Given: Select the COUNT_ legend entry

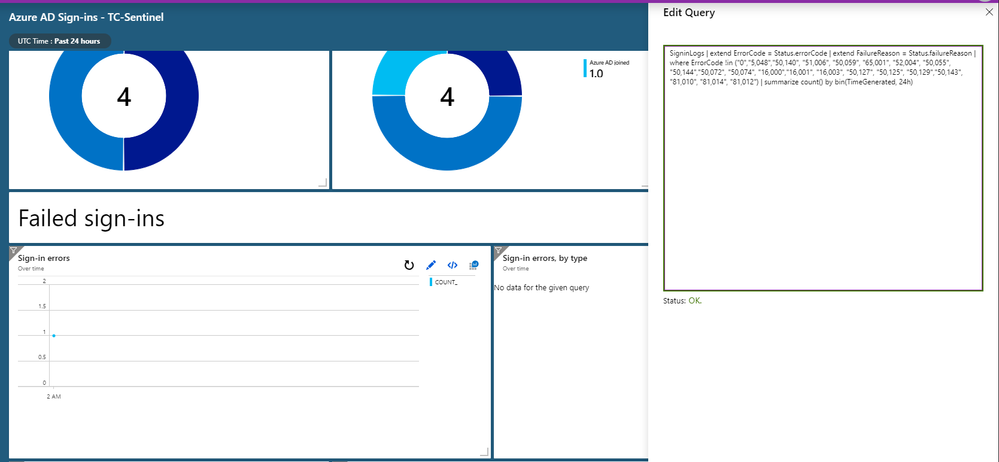Looking at the screenshot, I should click(x=443, y=282).
